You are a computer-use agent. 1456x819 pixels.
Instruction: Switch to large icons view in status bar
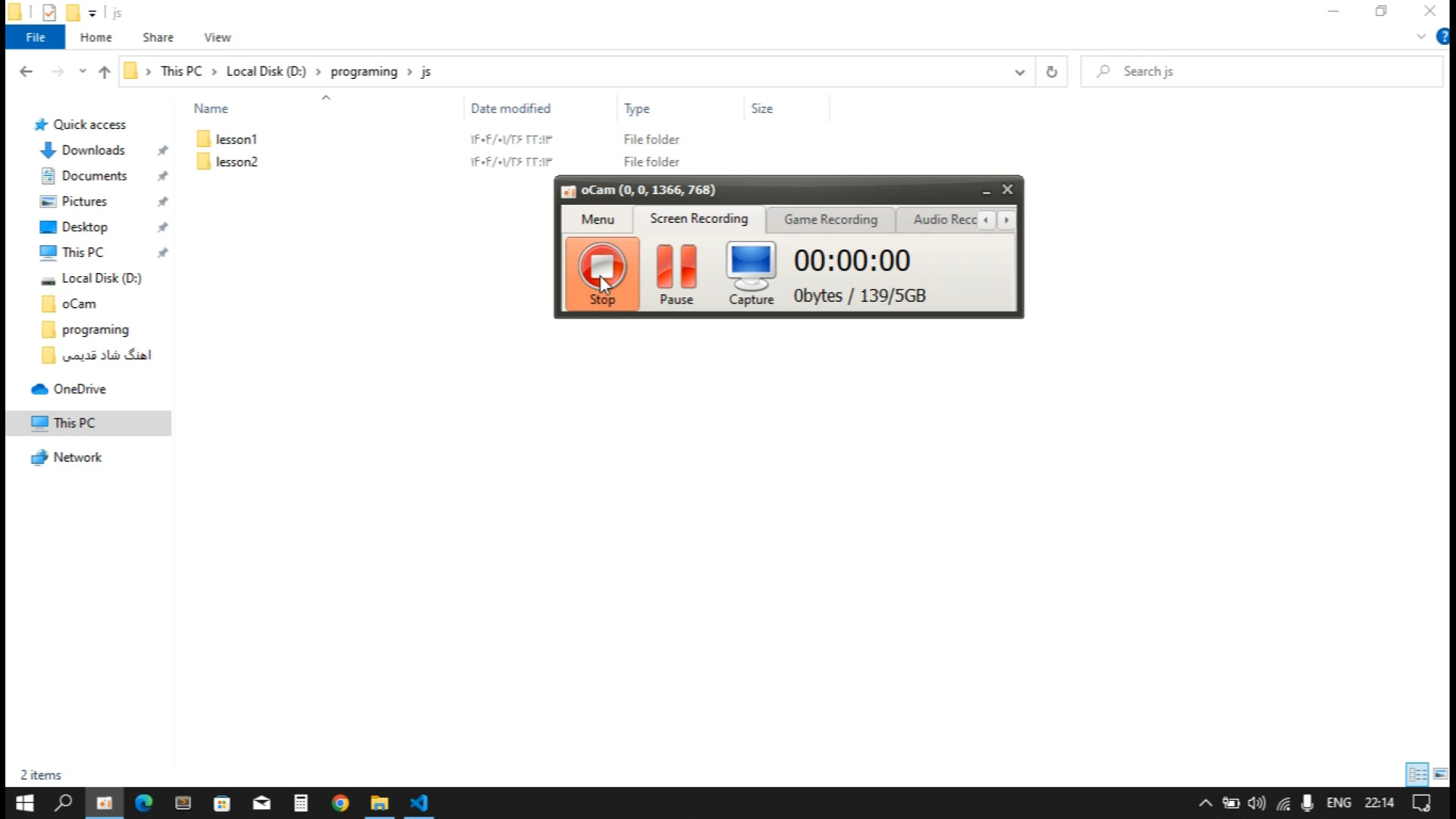coord(1440,774)
